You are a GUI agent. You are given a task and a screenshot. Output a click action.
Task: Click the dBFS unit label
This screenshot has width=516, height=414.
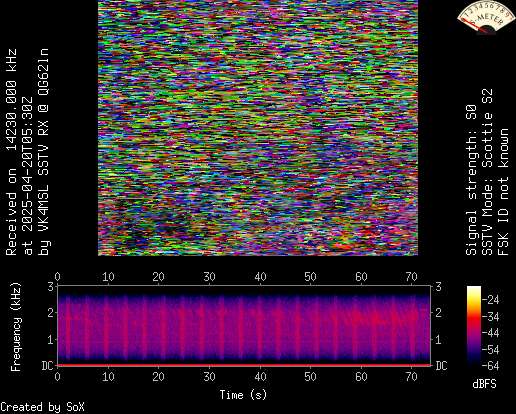coord(484,384)
